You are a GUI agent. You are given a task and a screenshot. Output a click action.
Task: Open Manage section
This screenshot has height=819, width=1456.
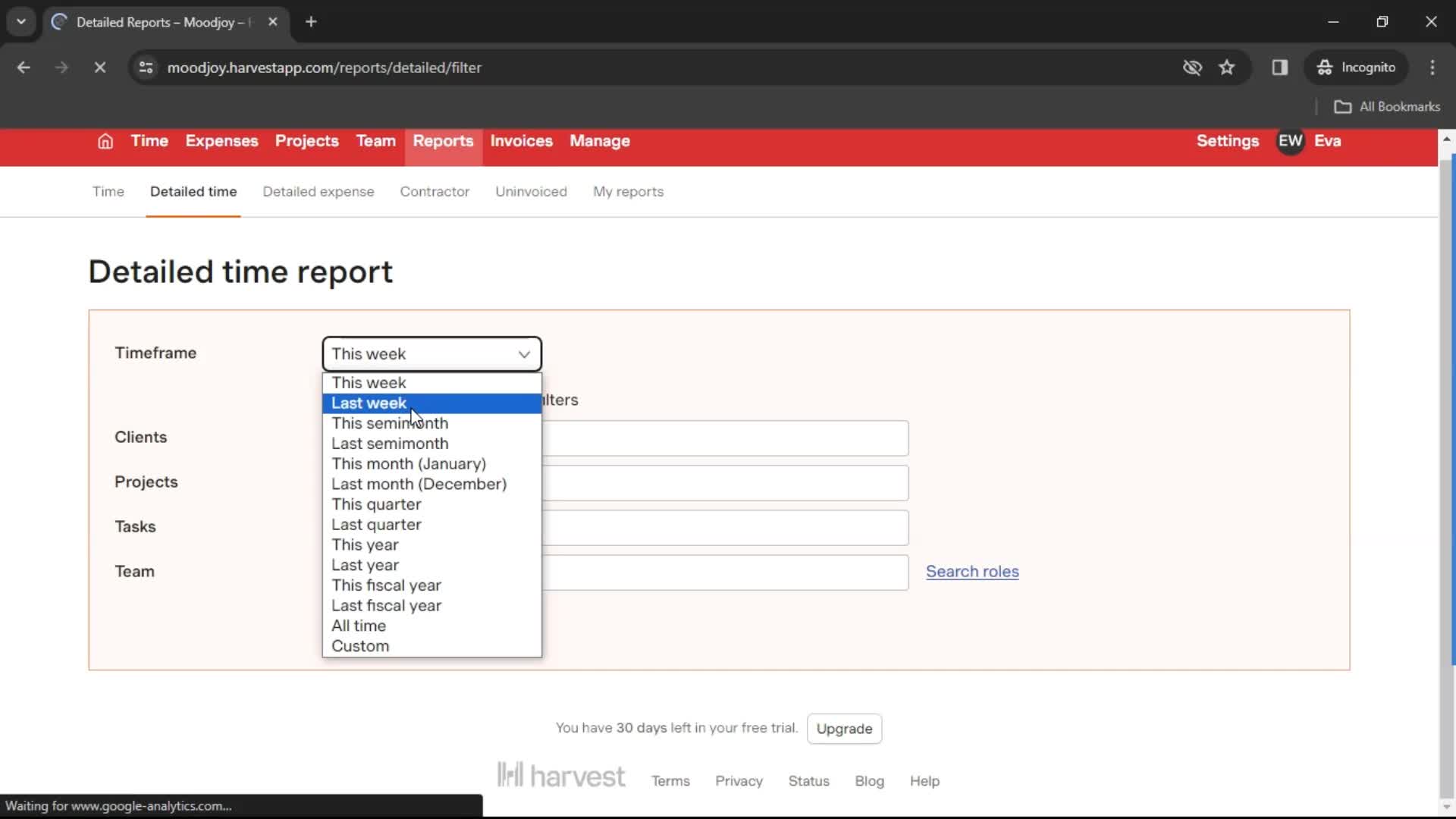[600, 141]
